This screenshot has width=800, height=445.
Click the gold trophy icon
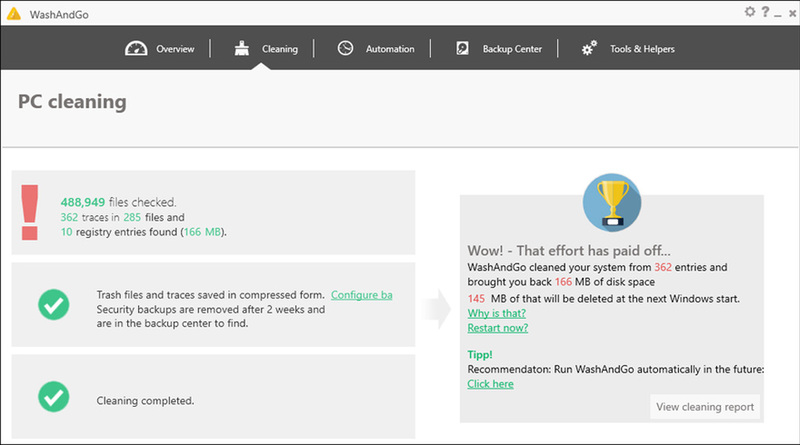pyautogui.click(x=612, y=203)
